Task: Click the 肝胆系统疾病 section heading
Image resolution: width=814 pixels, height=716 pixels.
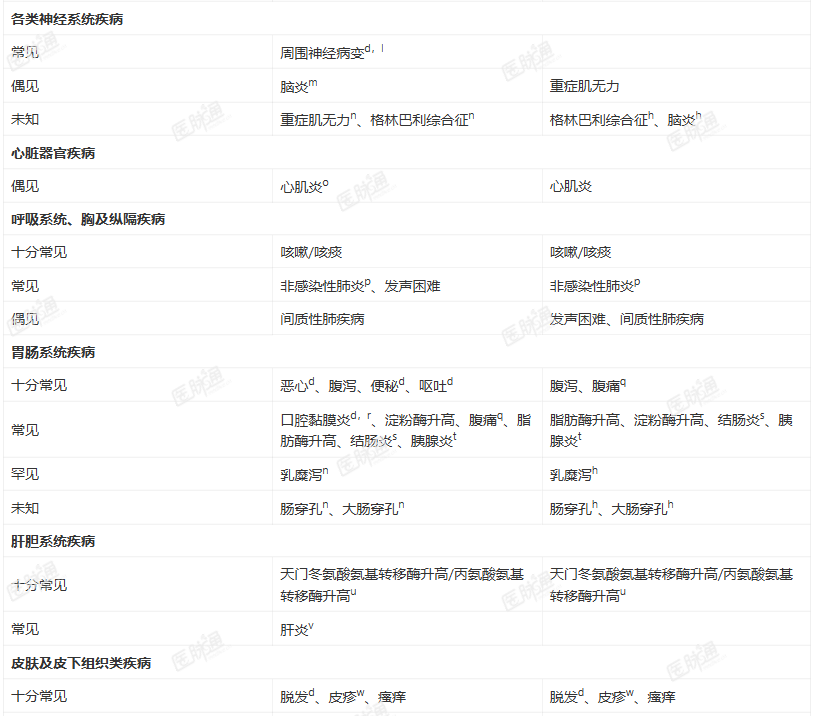Action: point(53,541)
